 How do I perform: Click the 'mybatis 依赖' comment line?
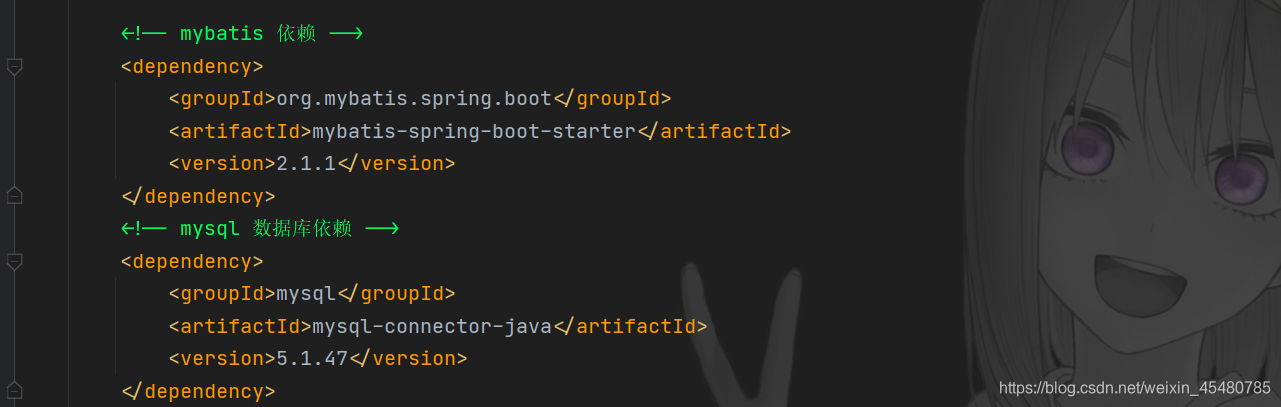pos(241,34)
